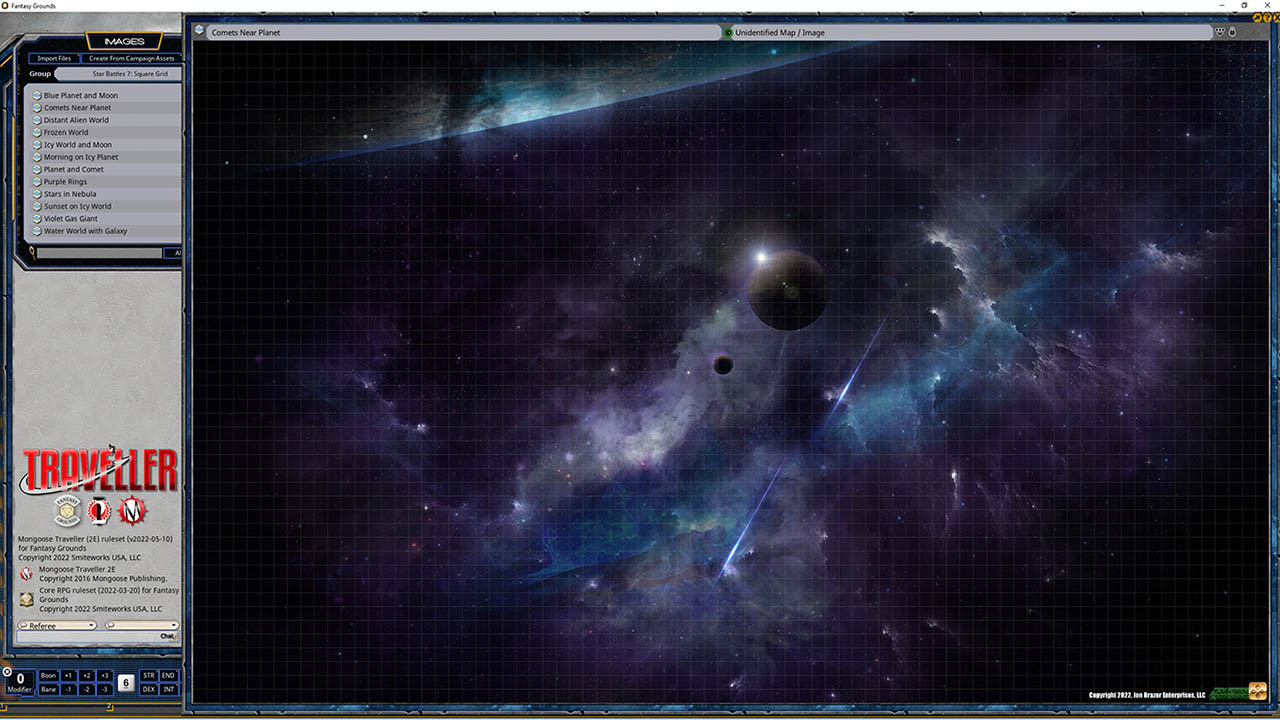The height and width of the screenshot is (720, 1280).
Task: Click the +3 modifier icon in the dice bar
Action: pos(104,675)
